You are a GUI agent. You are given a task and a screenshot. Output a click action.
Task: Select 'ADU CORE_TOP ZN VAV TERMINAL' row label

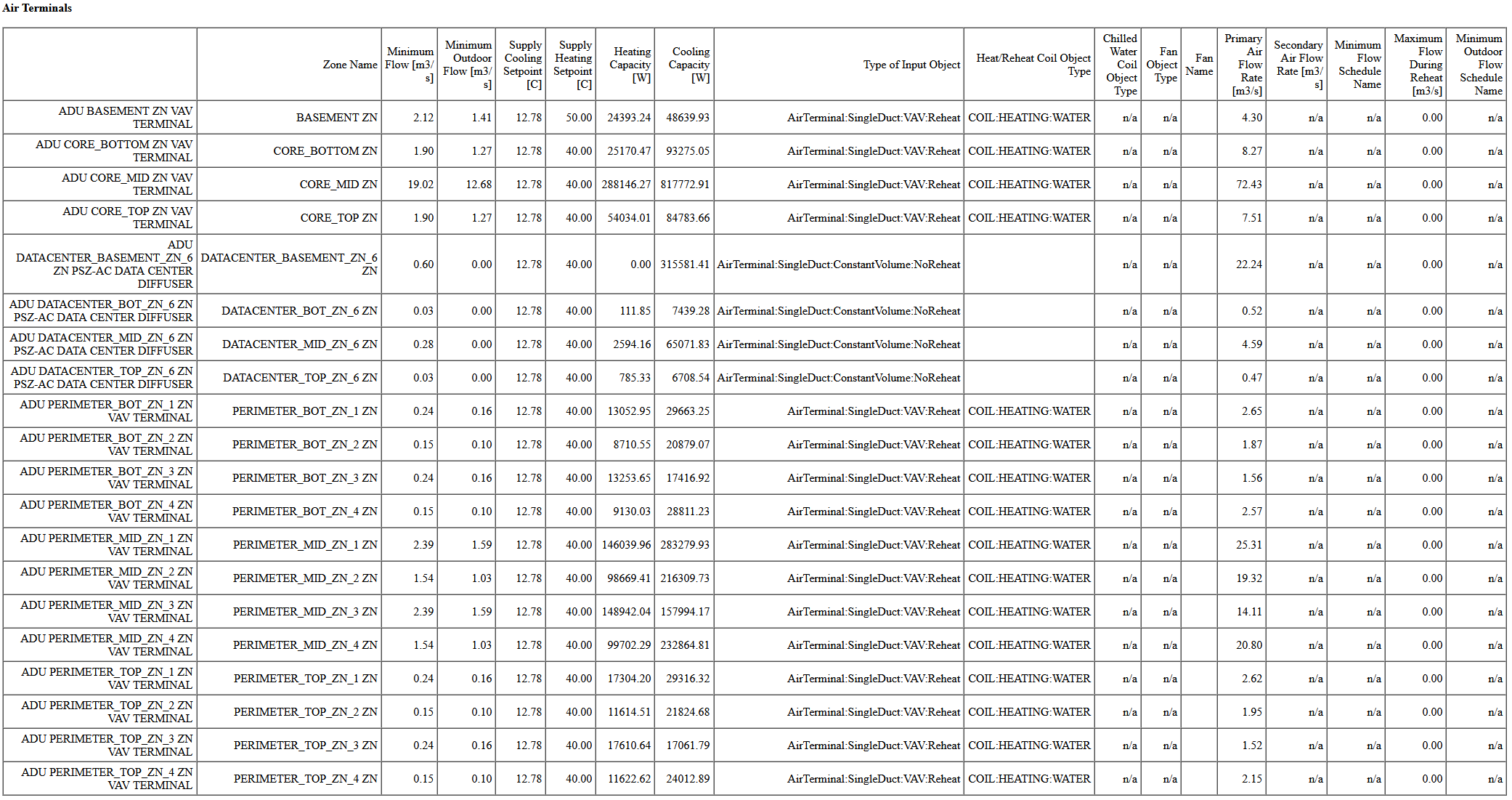click(x=128, y=217)
